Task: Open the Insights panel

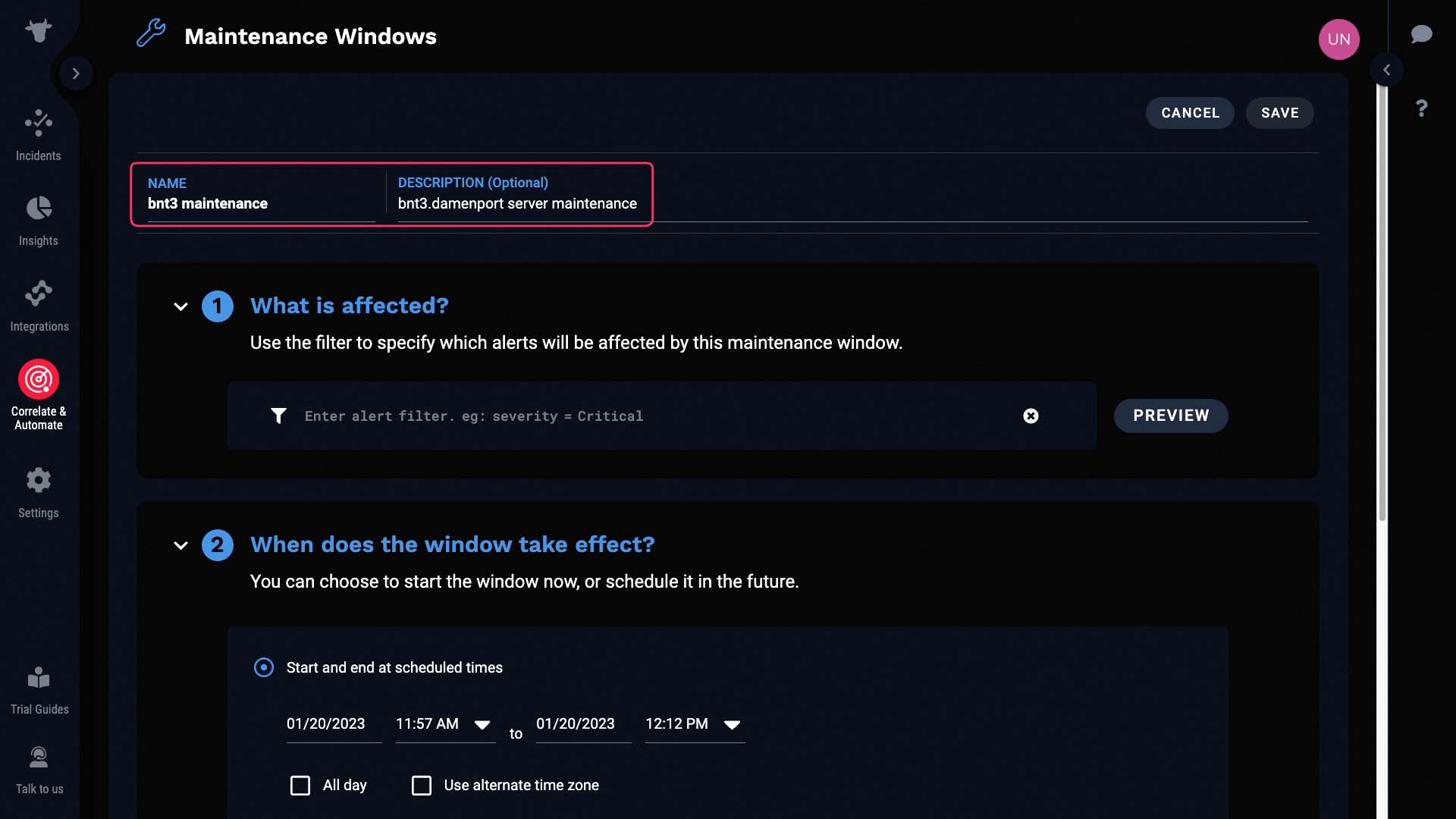Action: click(38, 221)
